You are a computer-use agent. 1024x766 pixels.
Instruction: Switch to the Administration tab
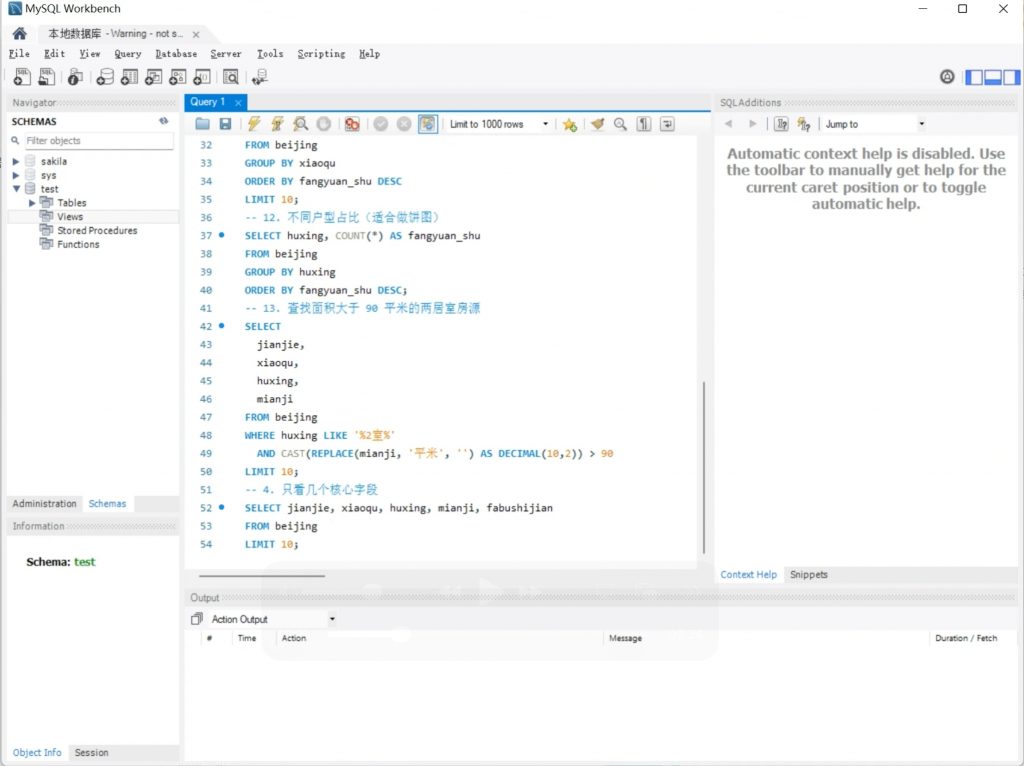coord(44,504)
